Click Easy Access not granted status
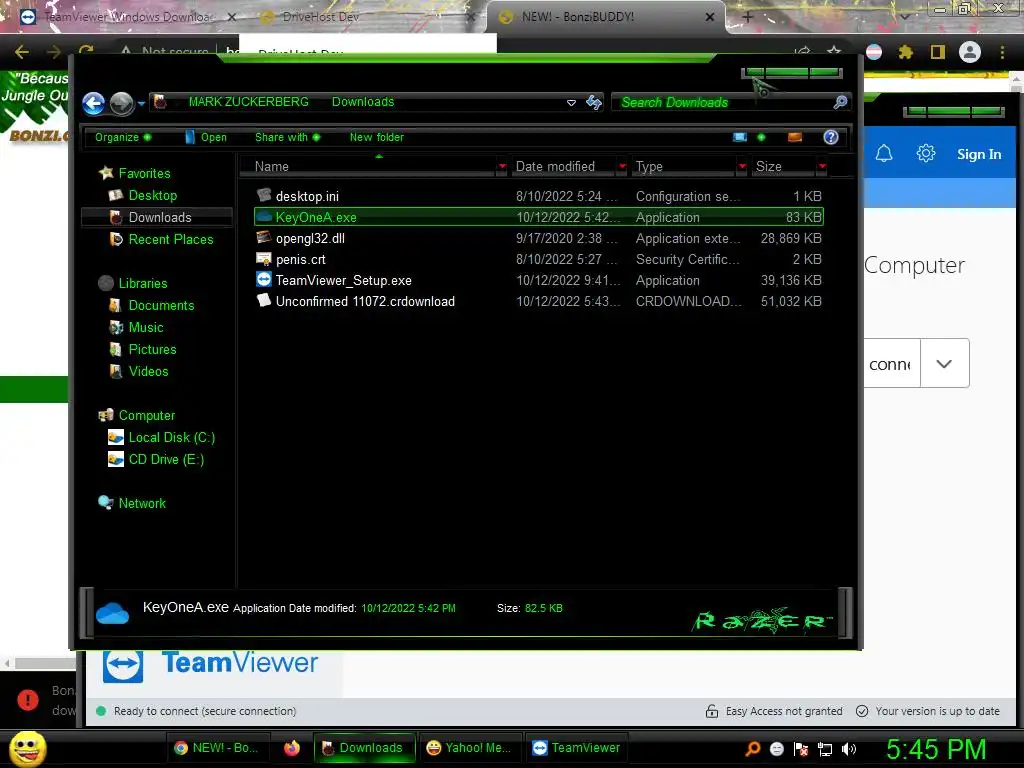This screenshot has height=768, width=1024. pos(774,711)
